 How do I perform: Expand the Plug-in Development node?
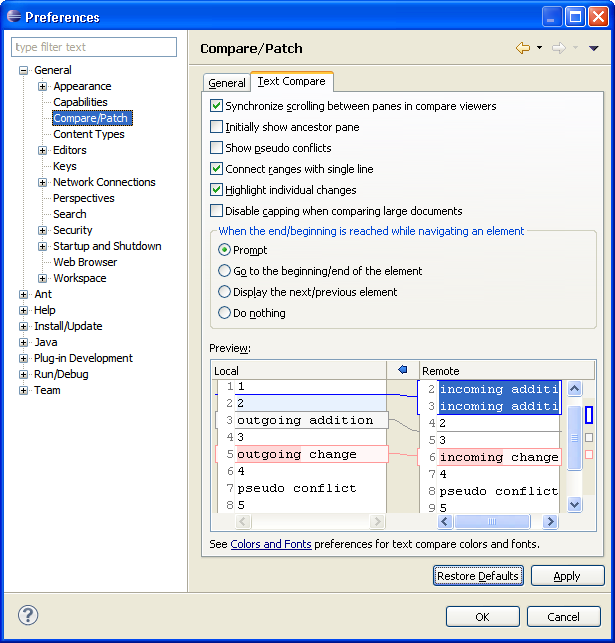pyautogui.click(x=23, y=358)
